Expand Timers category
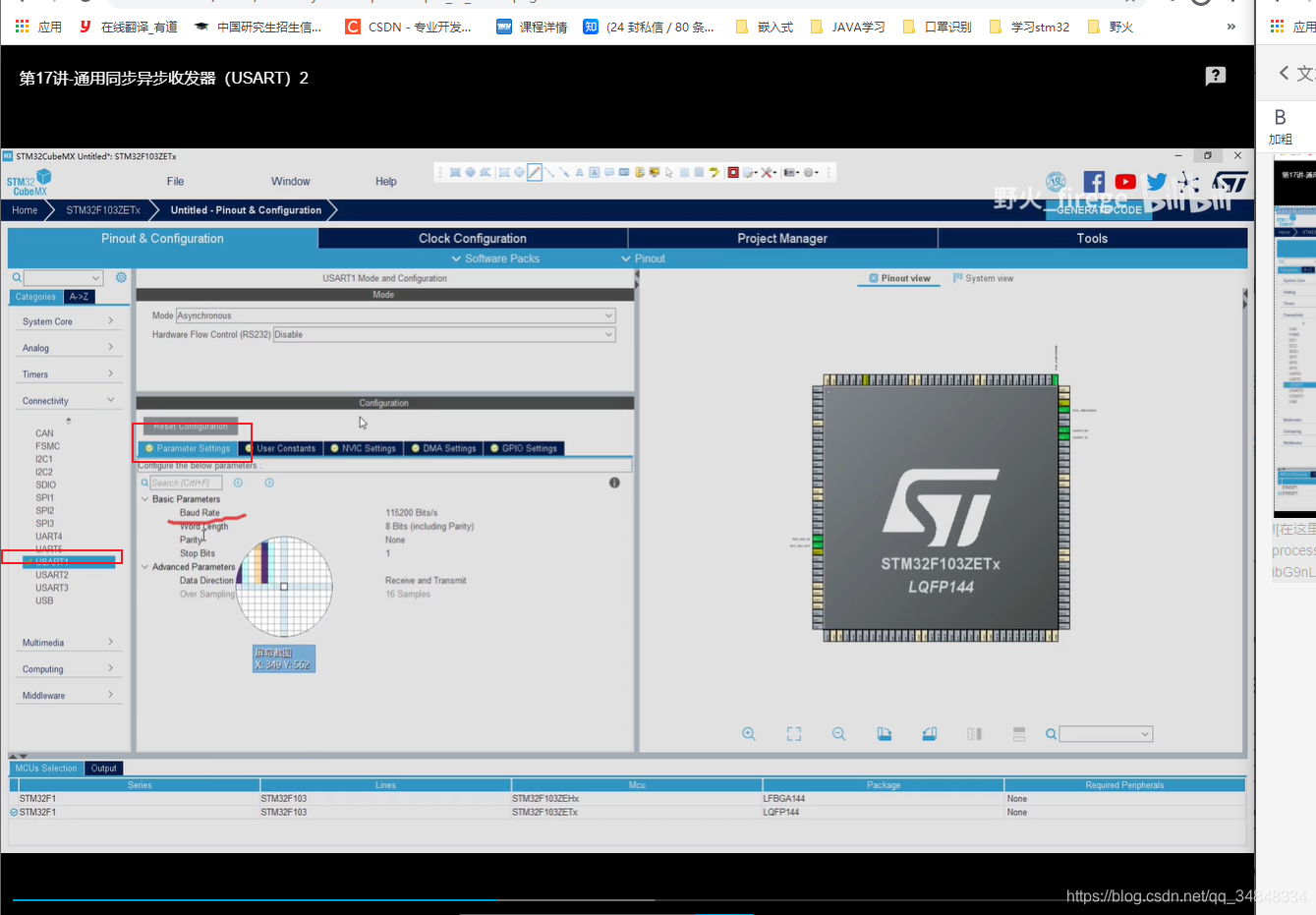Image resolution: width=1316 pixels, height=915 pixels. [x=69, y=374]
